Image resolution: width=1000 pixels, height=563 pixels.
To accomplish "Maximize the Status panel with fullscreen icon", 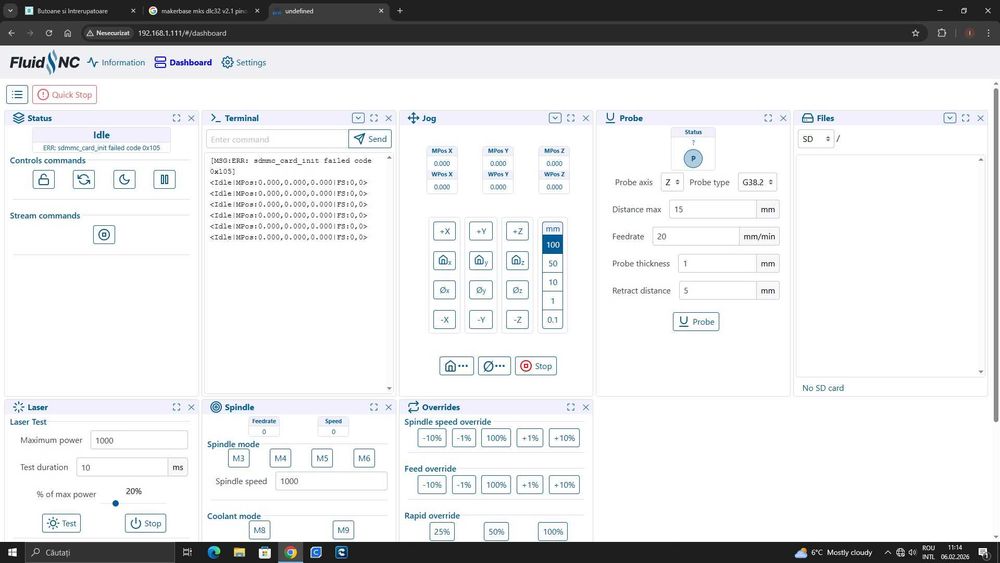I will point(177,118).
